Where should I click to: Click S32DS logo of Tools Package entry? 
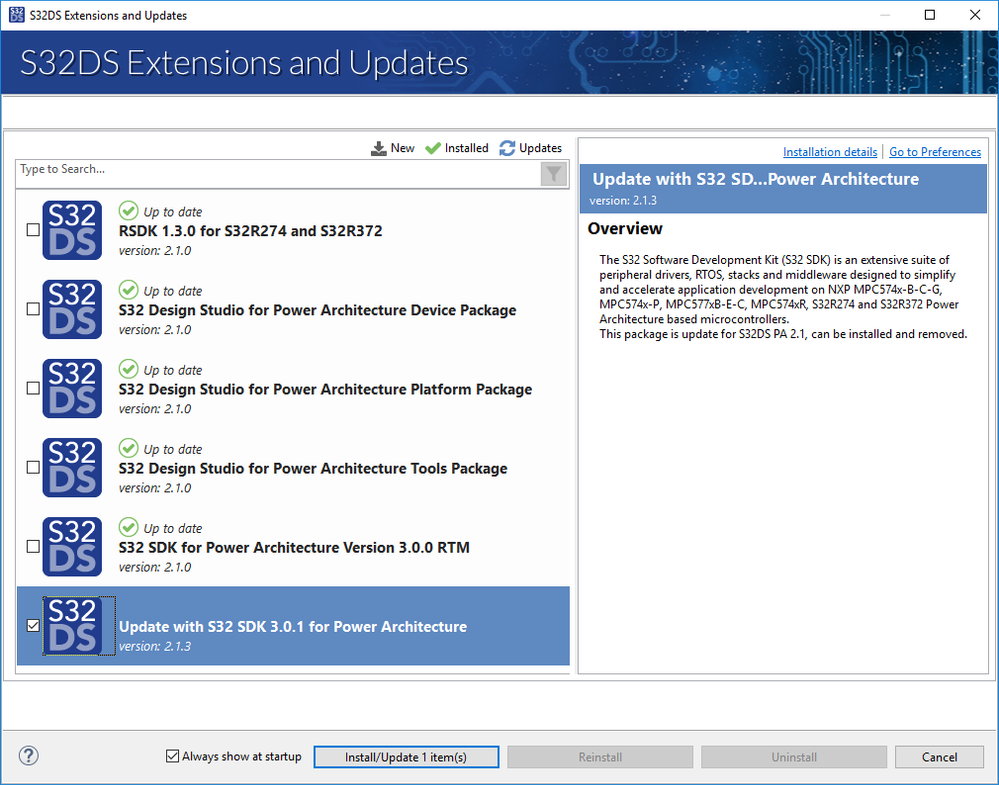72,467
